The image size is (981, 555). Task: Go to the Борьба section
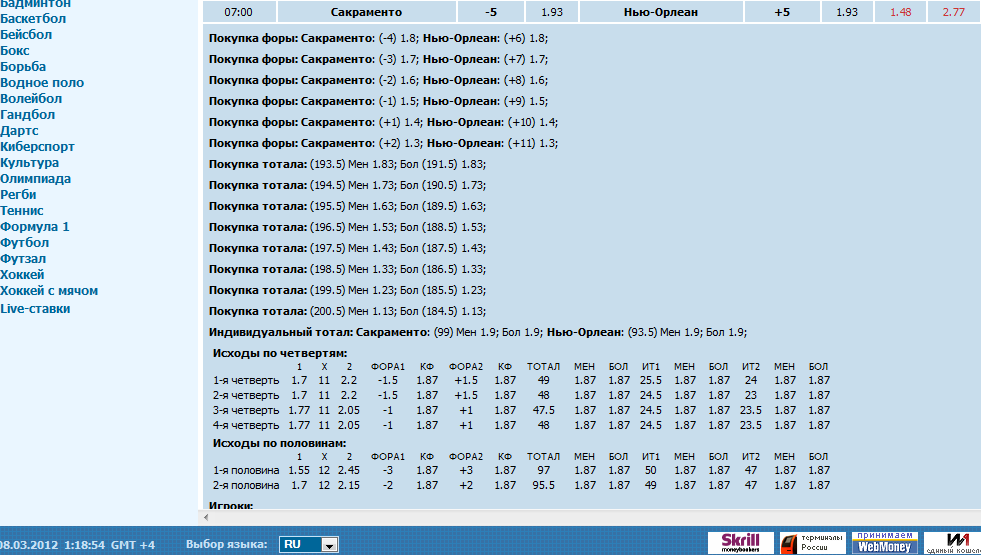tap(23, 67)
